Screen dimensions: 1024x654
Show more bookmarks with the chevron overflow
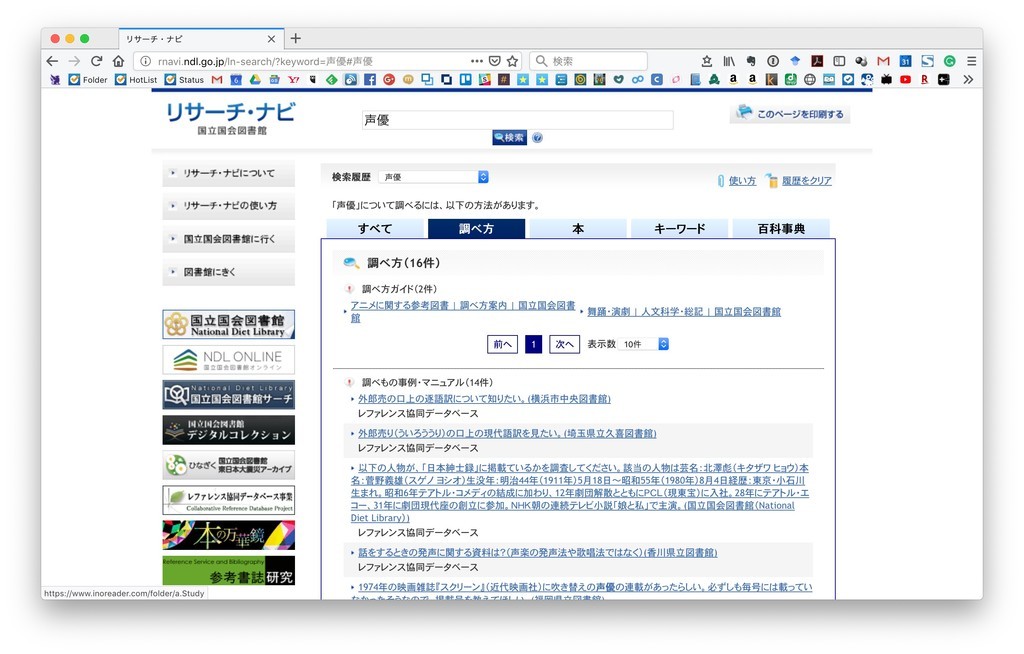(968, 80)
